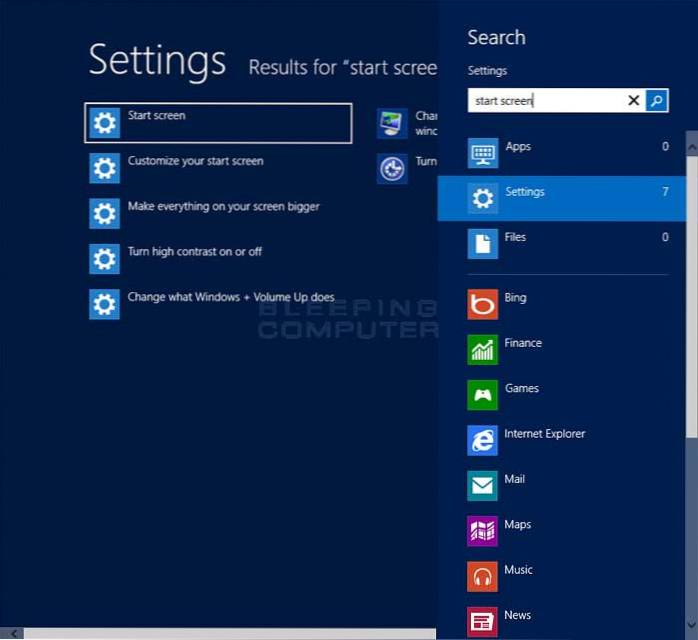Clear the search box with the X
The height and width of the screenshot is (640, 698).
coord(633,100)
